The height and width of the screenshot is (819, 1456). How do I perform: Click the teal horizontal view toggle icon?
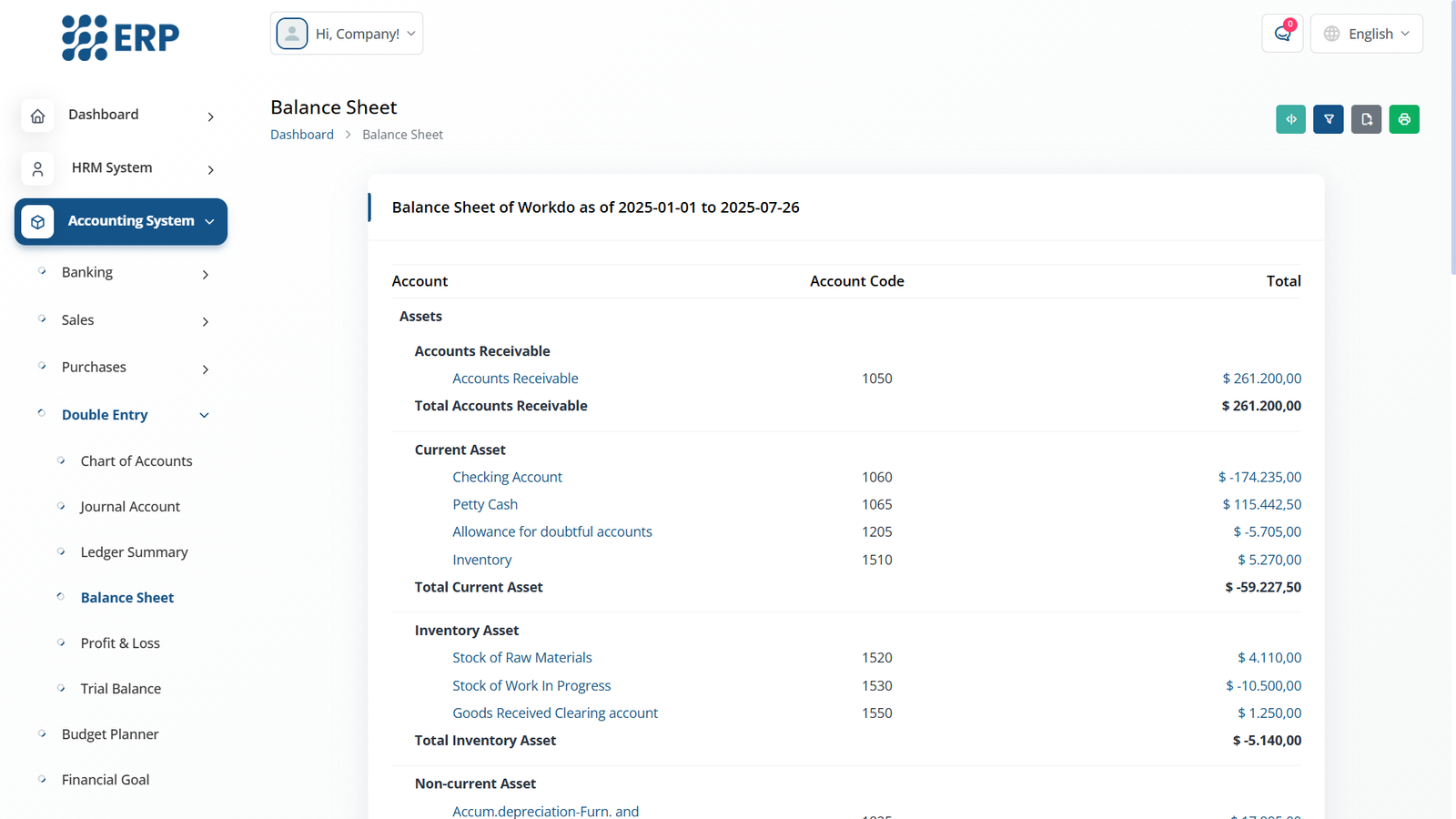pyautogui.click(x=1290, y=119)
